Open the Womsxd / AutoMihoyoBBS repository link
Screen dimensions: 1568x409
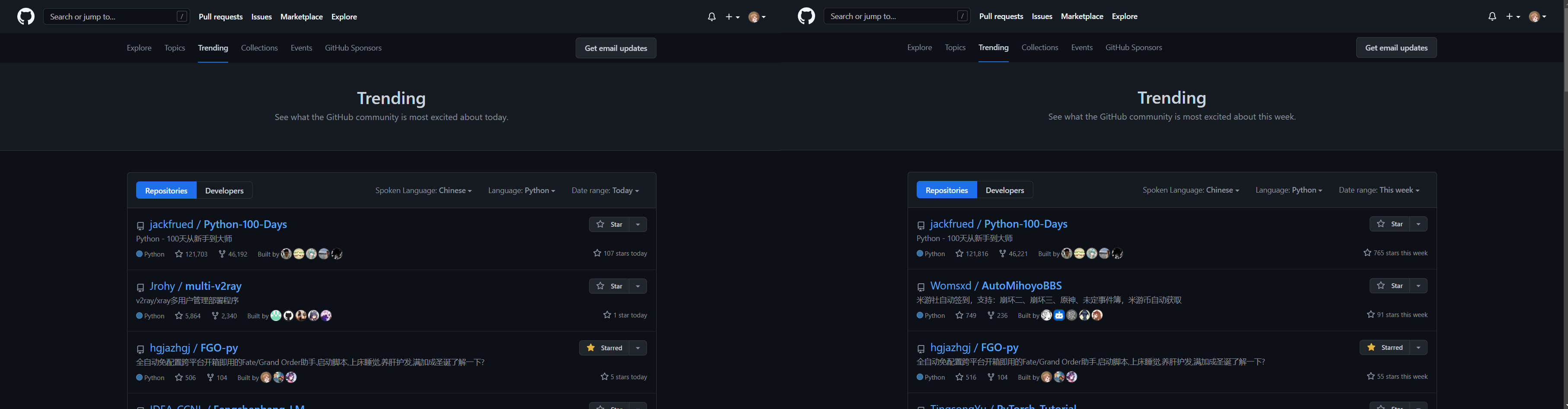[996, 285]
